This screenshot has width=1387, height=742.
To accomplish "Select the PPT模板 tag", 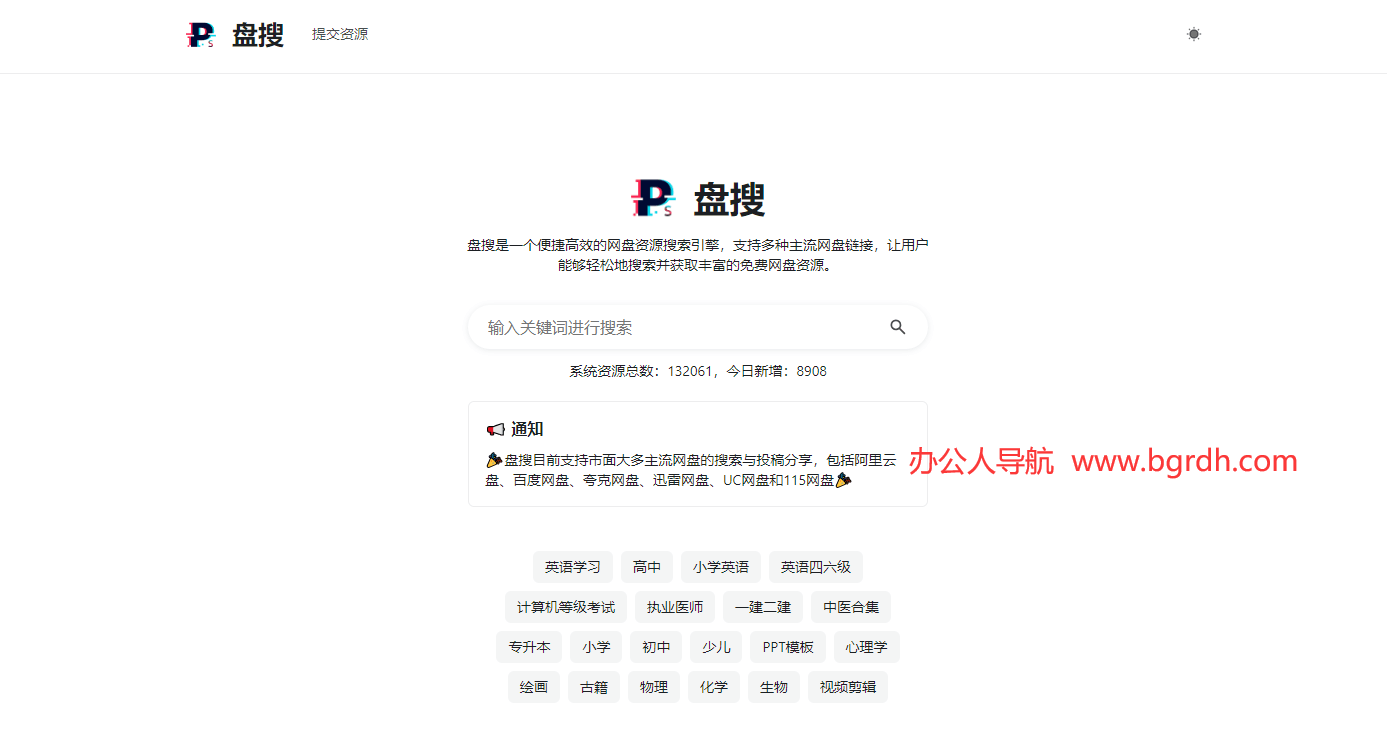I will tap(787, 647).
